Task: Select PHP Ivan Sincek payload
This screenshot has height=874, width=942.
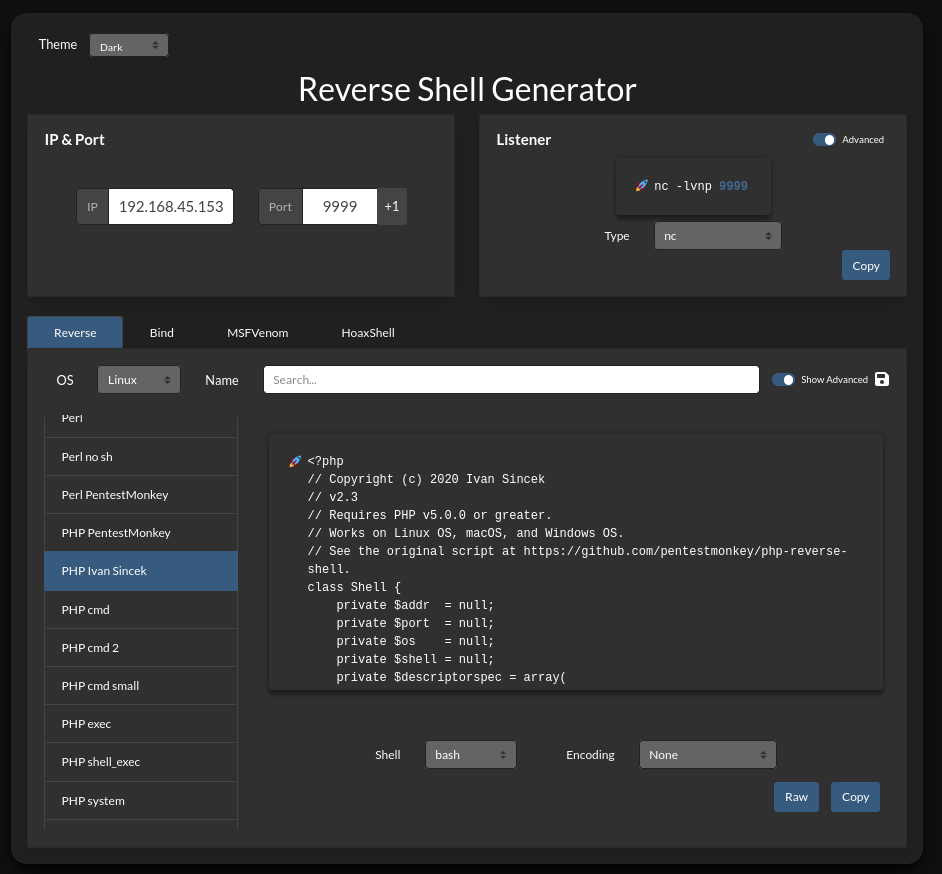Action: pyautogui.click(x=141, y=571)
